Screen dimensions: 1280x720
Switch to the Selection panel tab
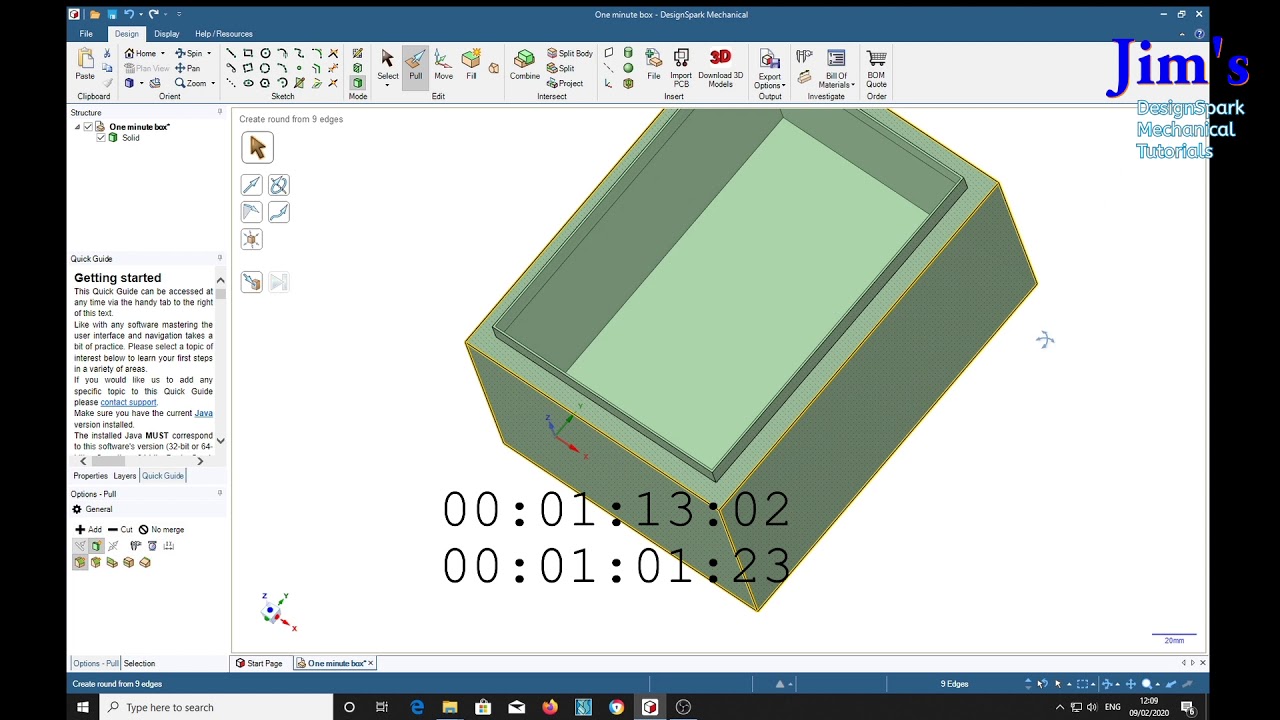coord(139,663)
